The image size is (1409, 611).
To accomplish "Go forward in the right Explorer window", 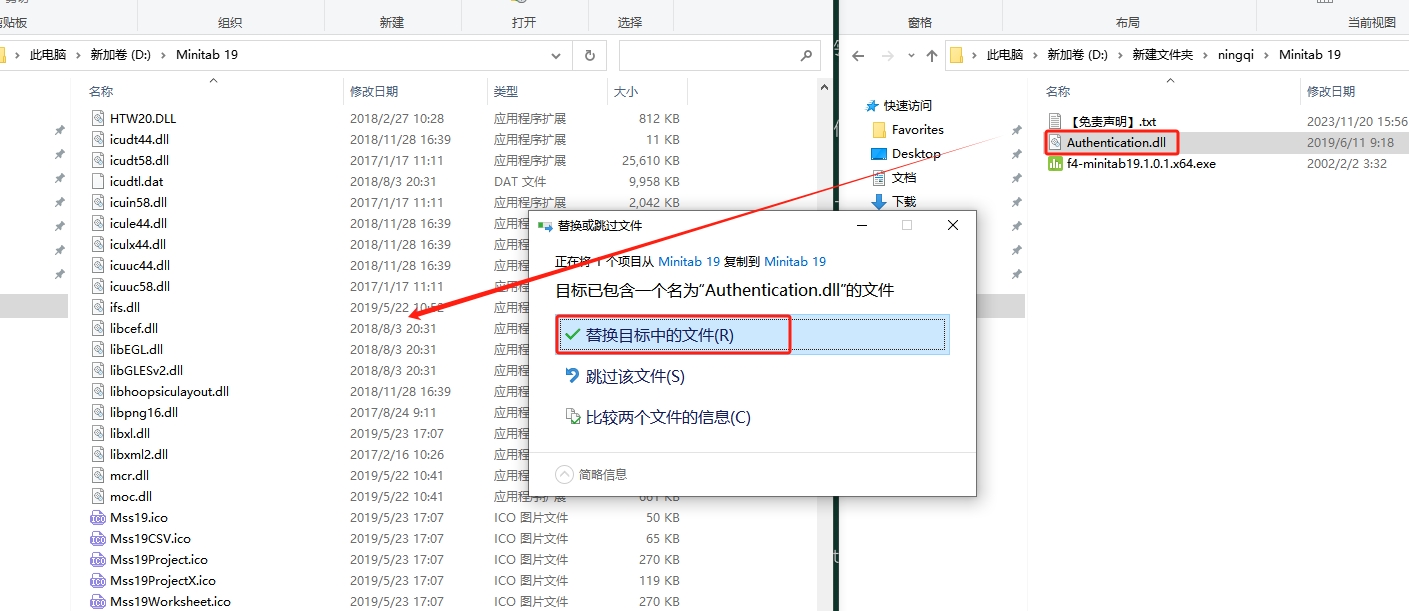I will (x=887, y=55).
